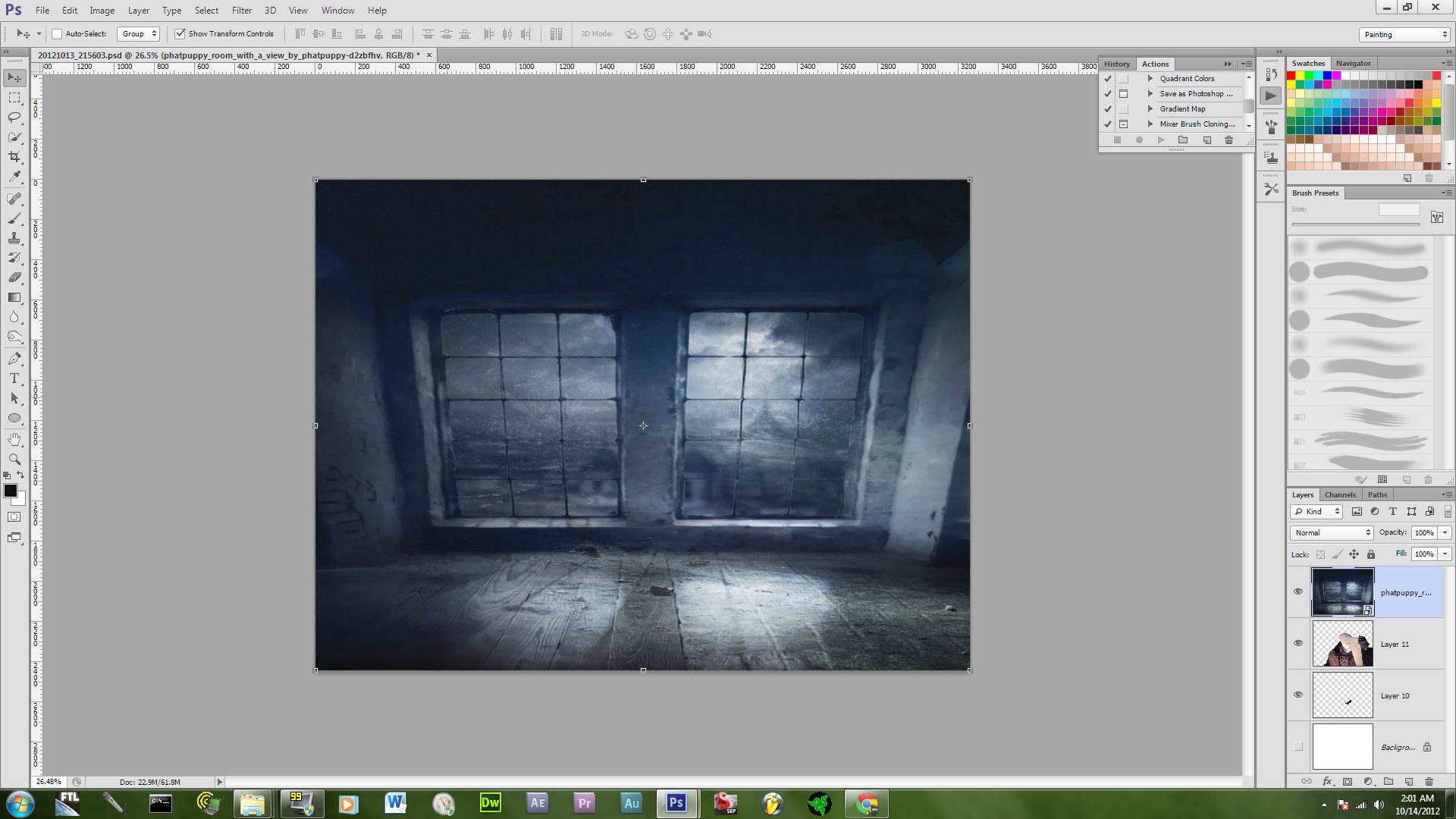Image resolution: width=1456 pixels, height=819 pixels.
Task: Open Windows Start button
Action: click(20, 804)
